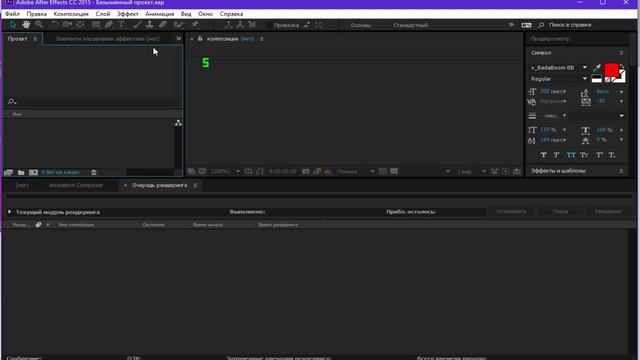
Task: Select the Основы workspace
Action: point(360,25)
